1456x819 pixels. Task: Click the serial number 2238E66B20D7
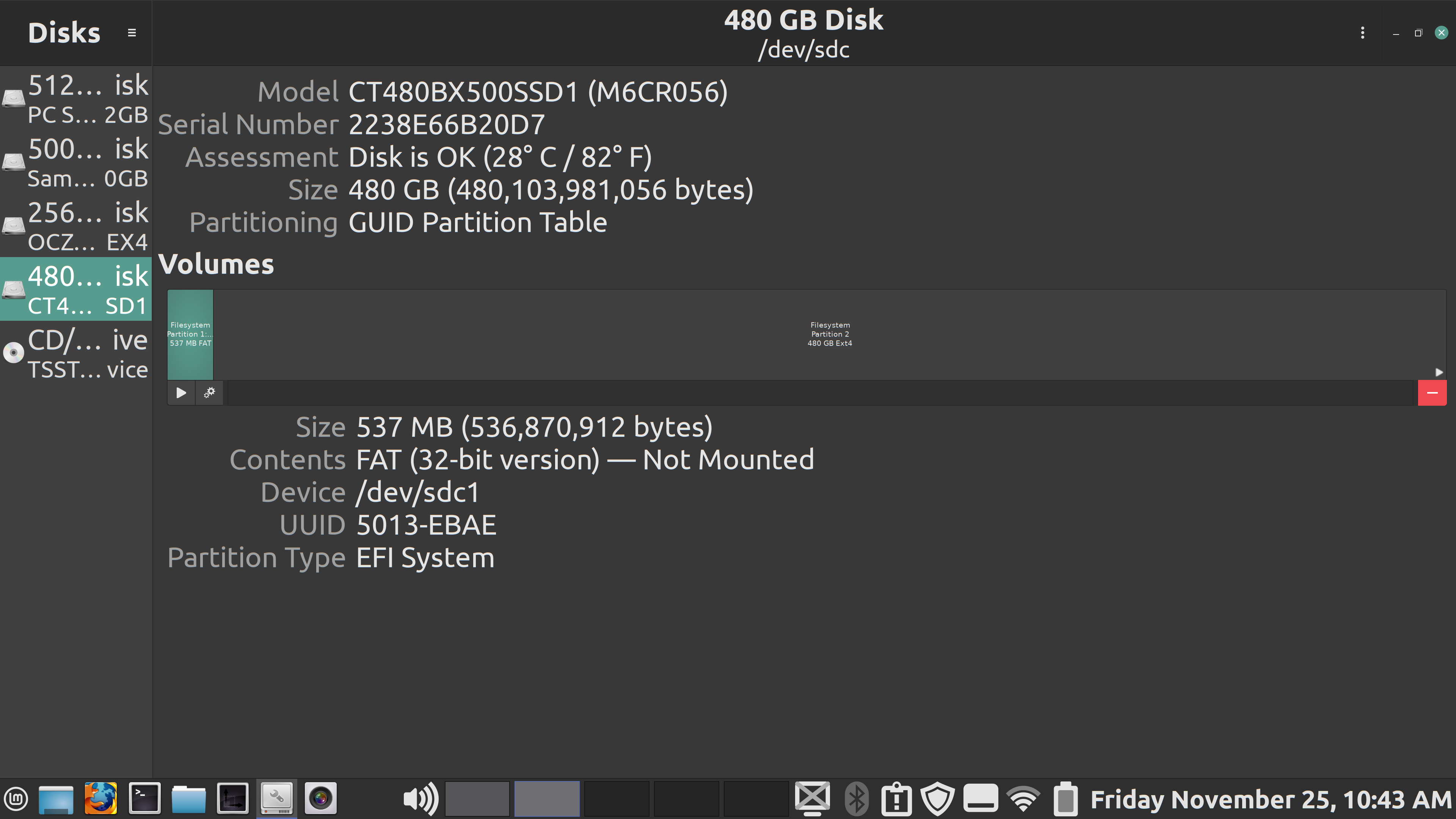(x=447, y=124)
